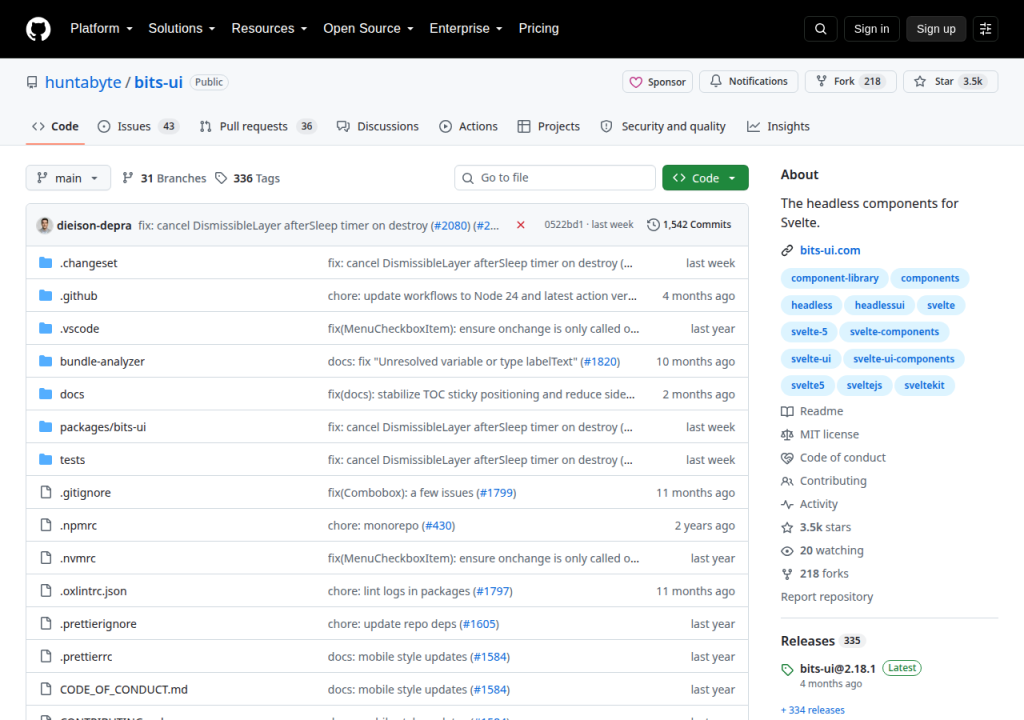Open Code of conduct in About sidebar
1024x720 pixels.
tap(833, 457)
